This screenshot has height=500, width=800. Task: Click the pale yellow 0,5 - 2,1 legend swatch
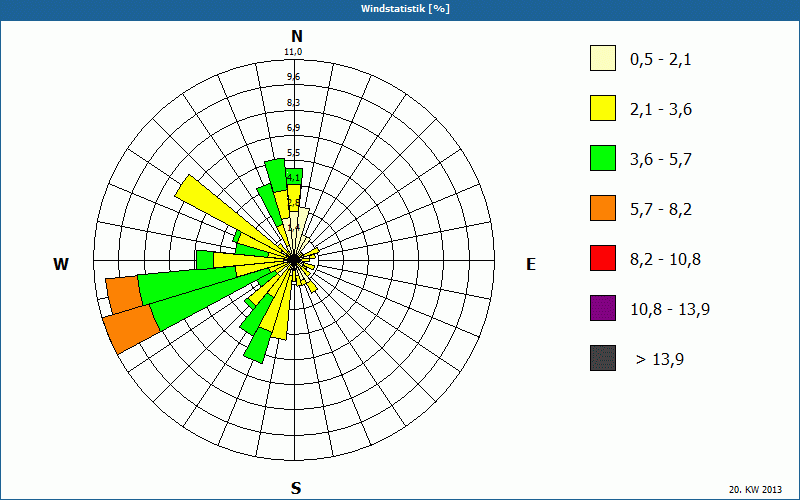[603, 58]
